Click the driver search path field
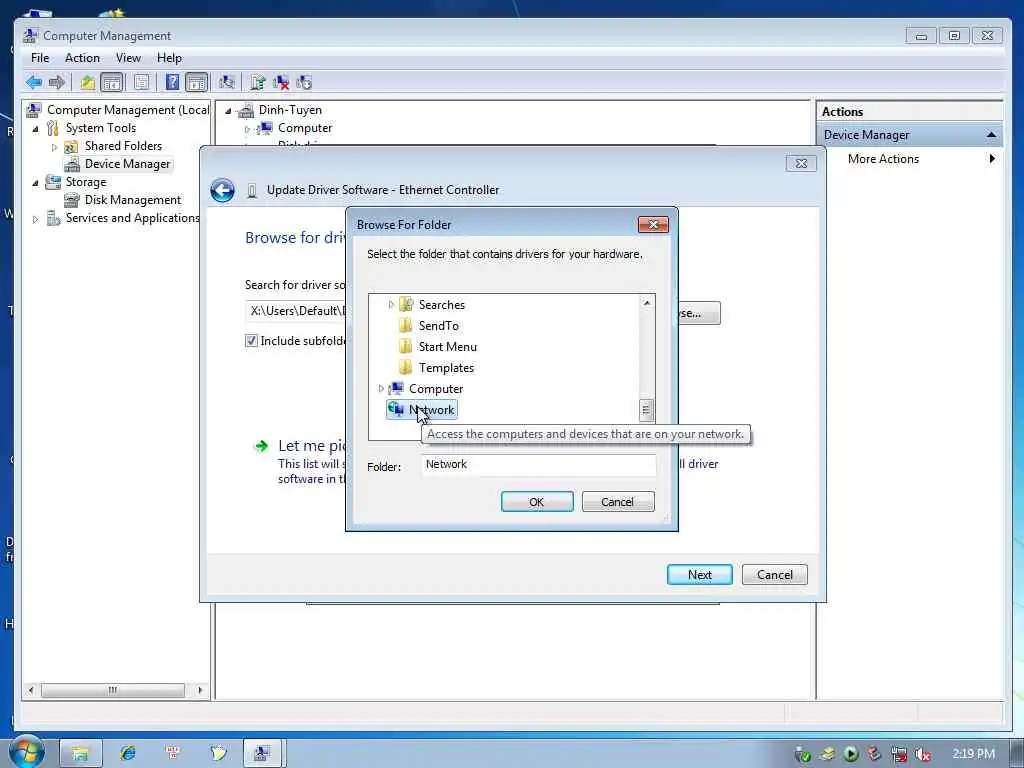Viewport: 1024px width, 768px height. (296, 312)
